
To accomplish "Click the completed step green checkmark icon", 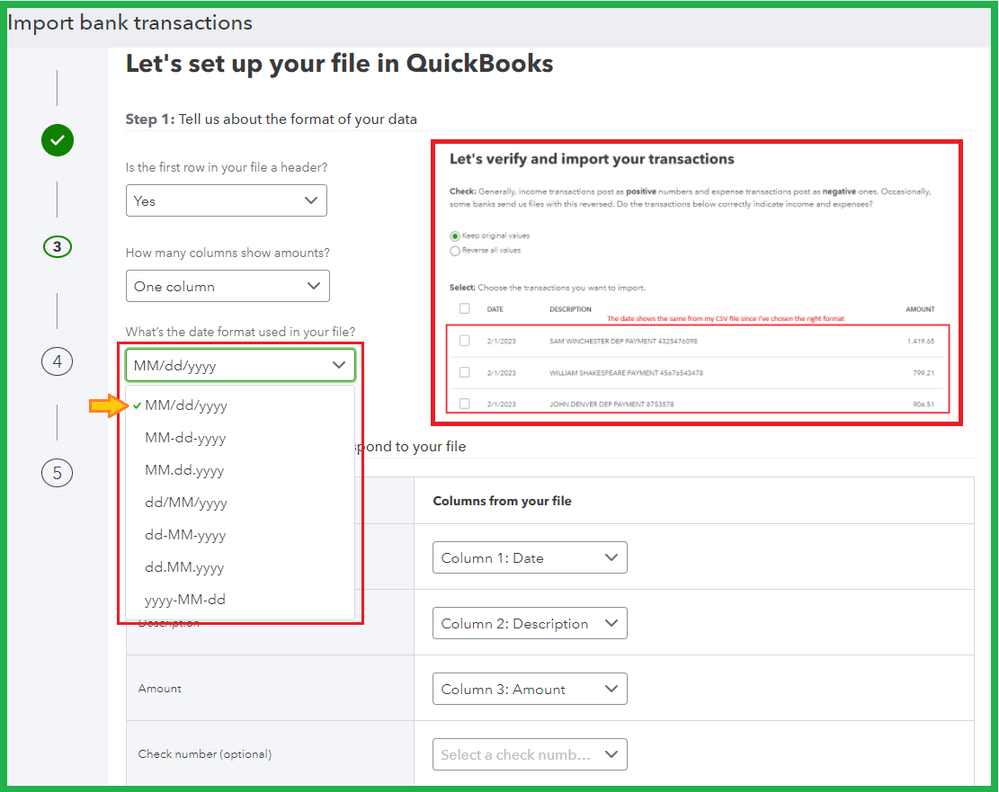I will [58, 141].
